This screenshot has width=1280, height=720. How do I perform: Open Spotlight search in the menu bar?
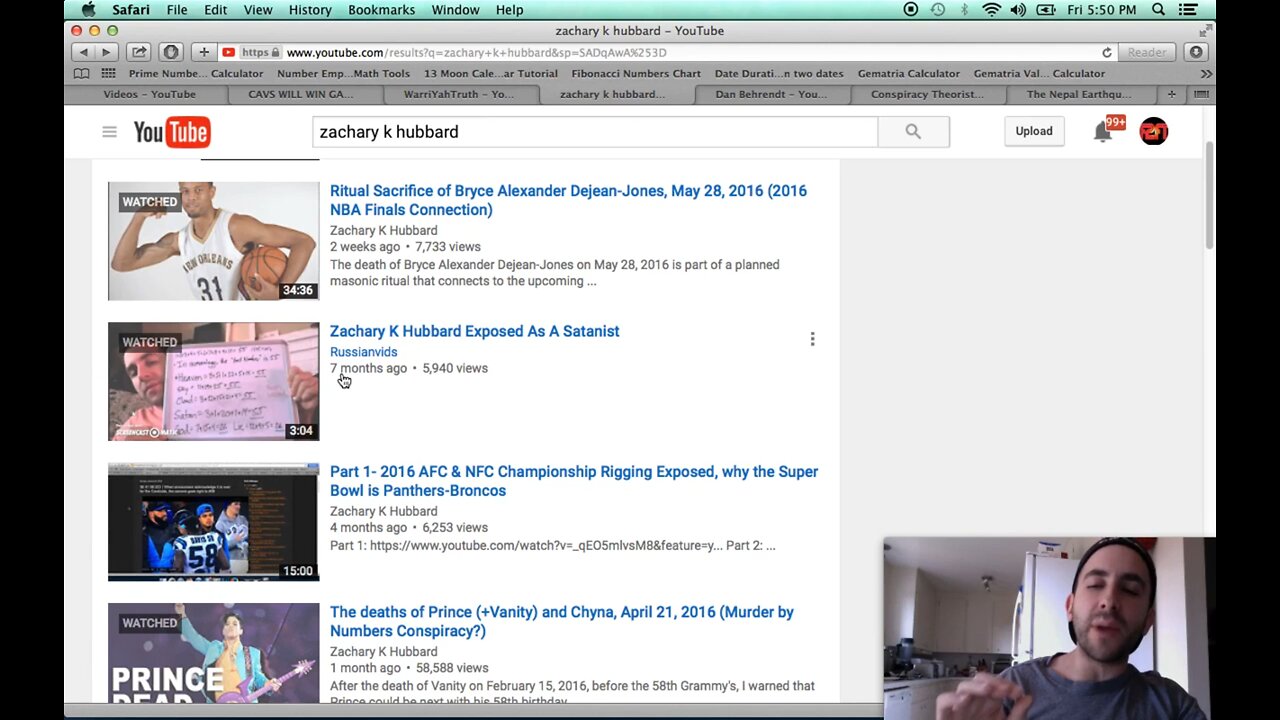coord(1158,10)
